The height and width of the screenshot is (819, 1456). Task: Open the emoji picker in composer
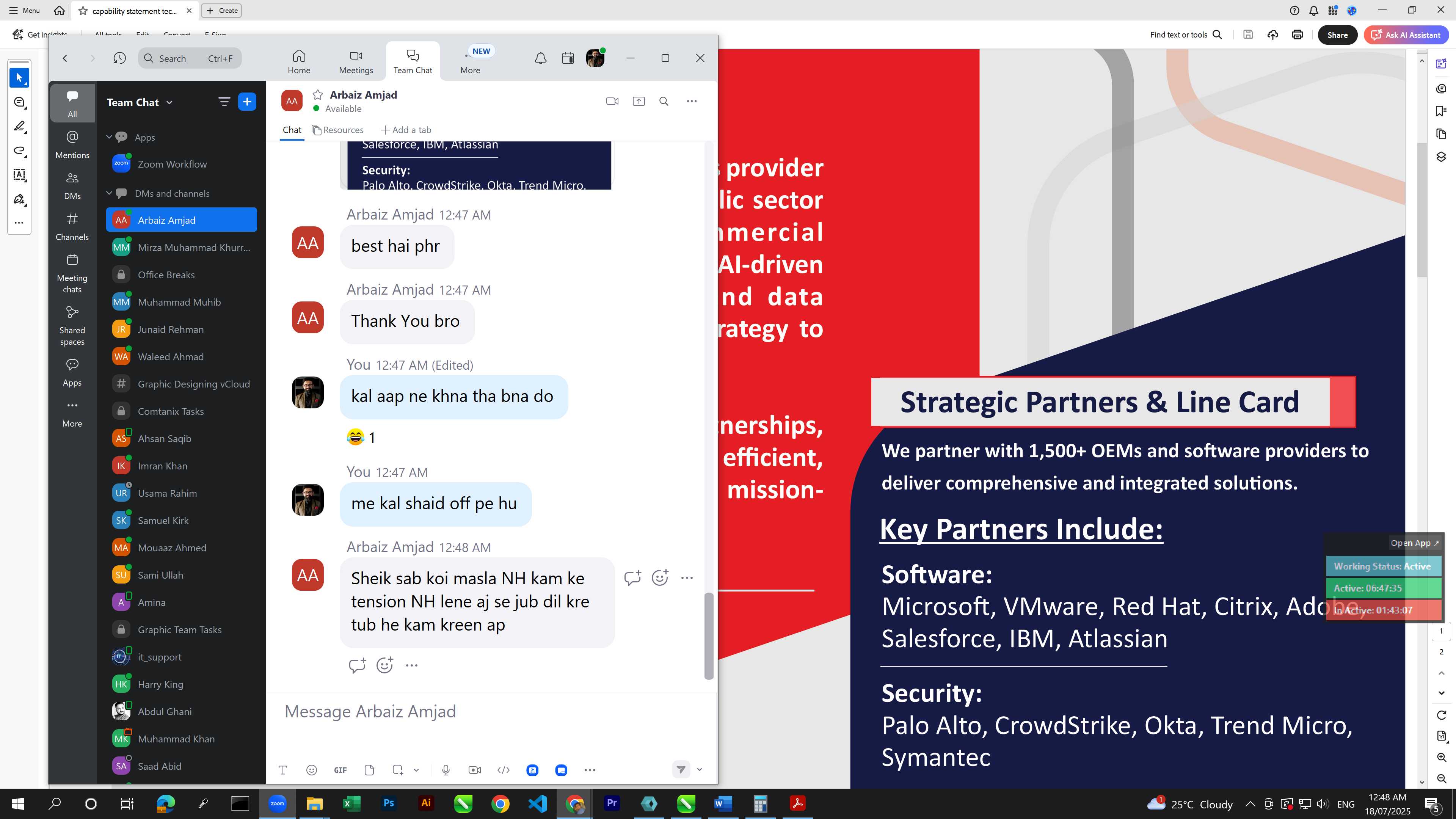click(x=311, y=770)
